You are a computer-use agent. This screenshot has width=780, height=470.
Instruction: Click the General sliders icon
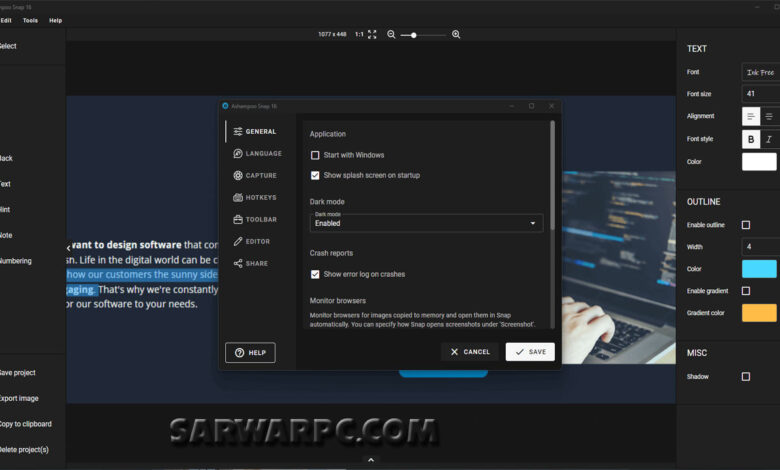[238, 131]
